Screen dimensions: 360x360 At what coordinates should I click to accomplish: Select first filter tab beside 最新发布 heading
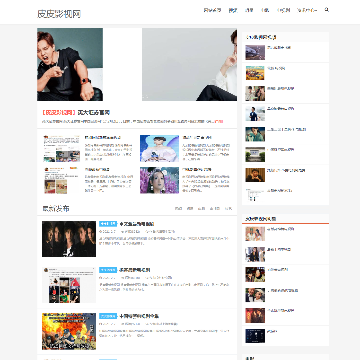178,209
